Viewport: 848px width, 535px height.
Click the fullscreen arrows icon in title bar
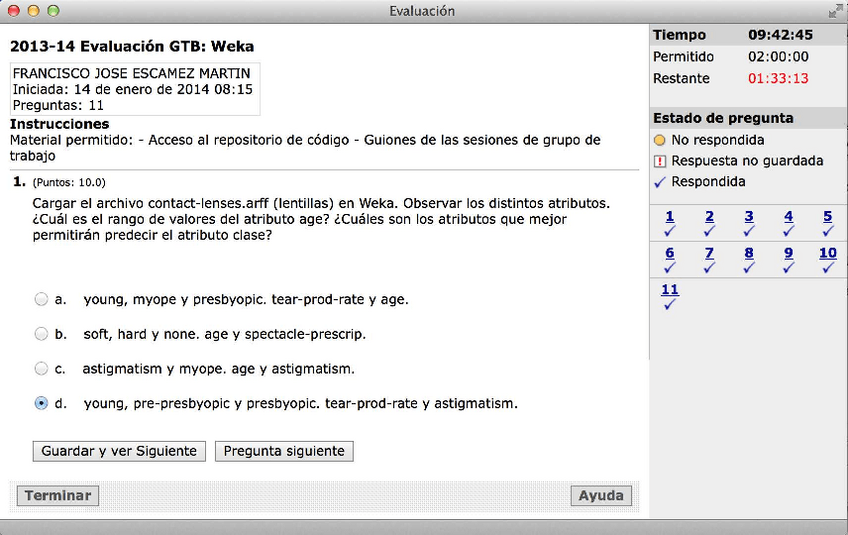pyautogui.click(x=835, y=11)
